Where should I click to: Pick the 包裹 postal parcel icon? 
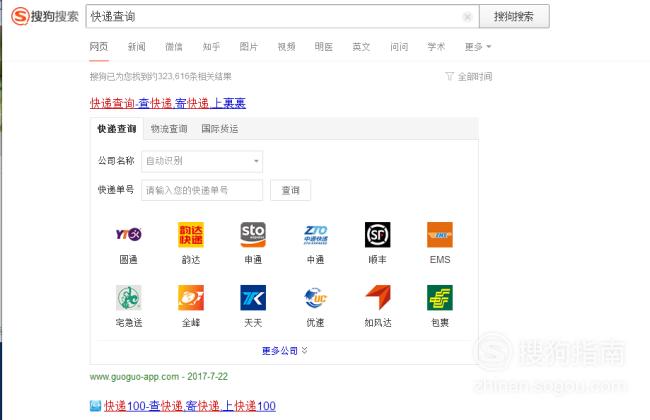point(440,298)
